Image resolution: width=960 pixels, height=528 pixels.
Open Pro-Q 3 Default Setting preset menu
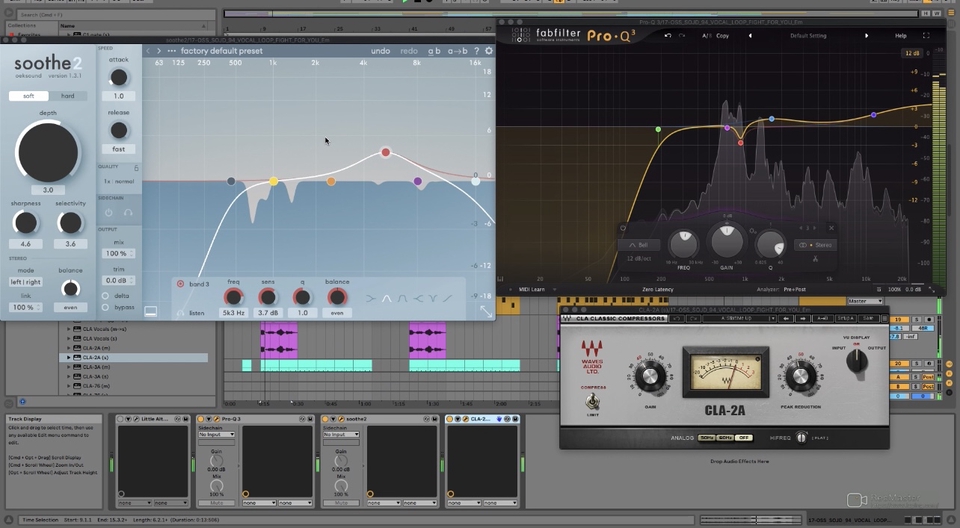[808, 36]
